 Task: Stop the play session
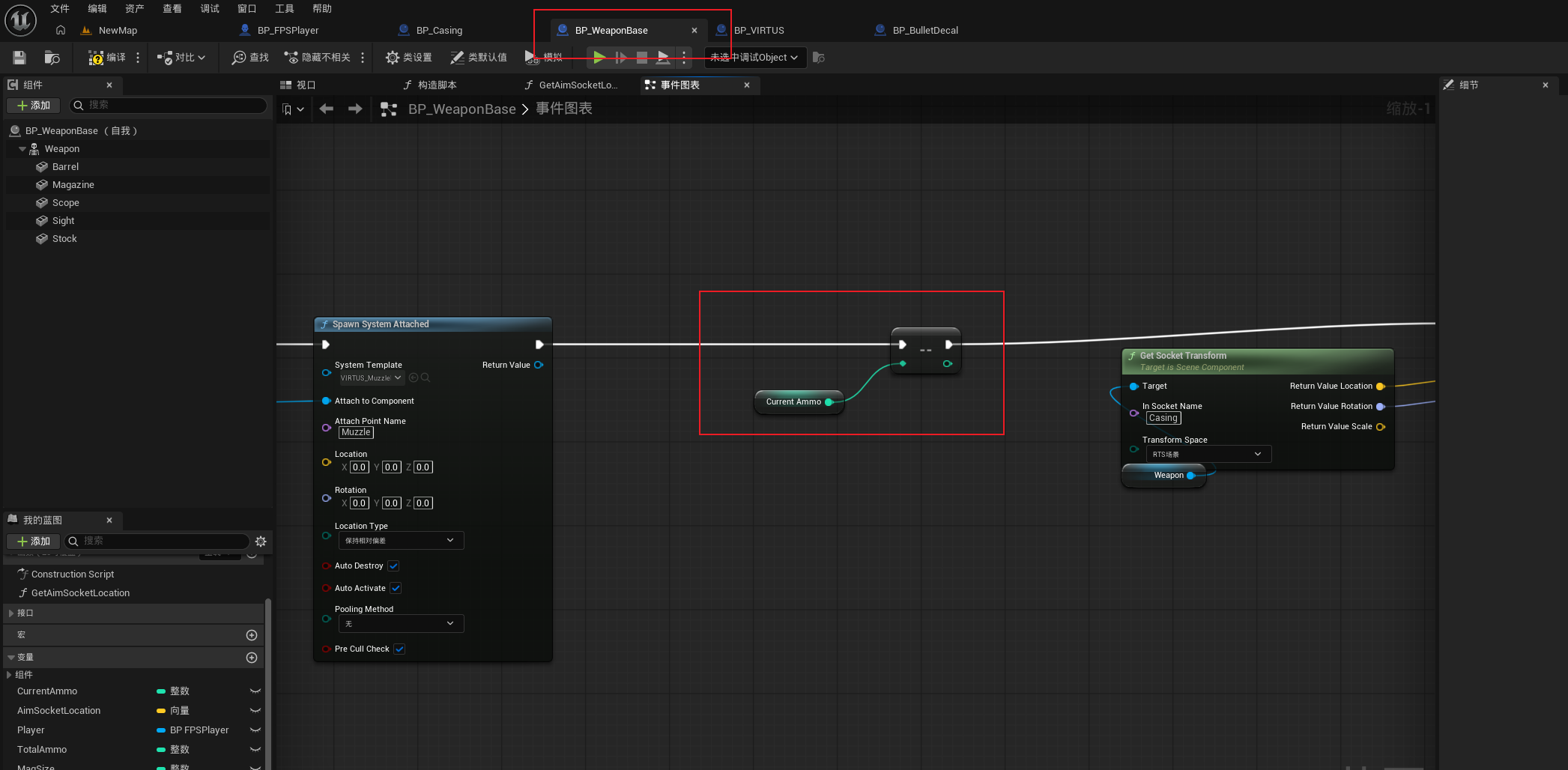(x=642, y=58)
